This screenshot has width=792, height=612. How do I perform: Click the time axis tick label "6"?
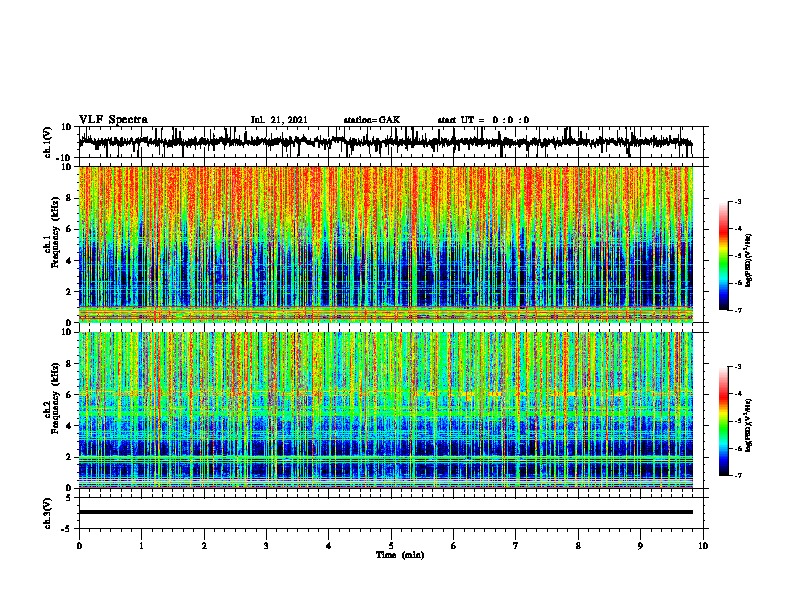click(x=454, y=546)
